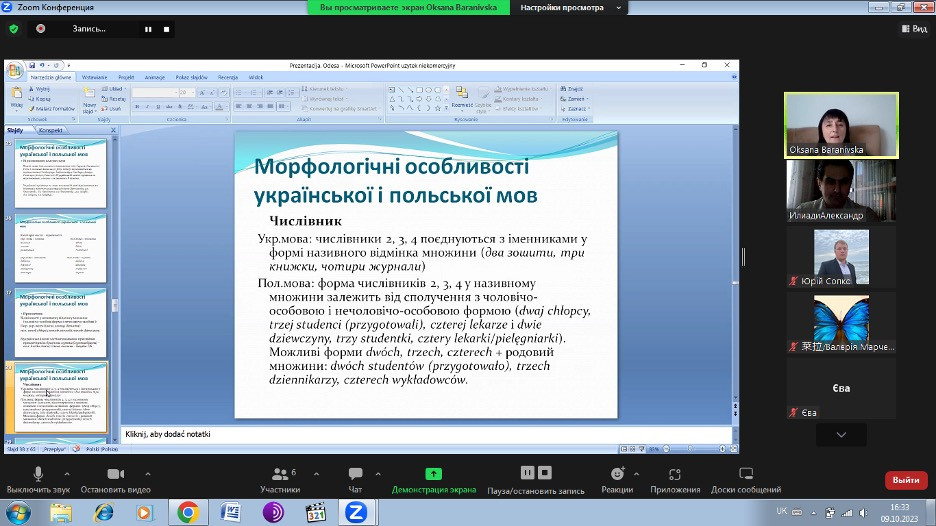Image resolution: width=936 pixels, height=526 pixels.
Task: Open the Приложения apps icon
Action: click(675, 474)
